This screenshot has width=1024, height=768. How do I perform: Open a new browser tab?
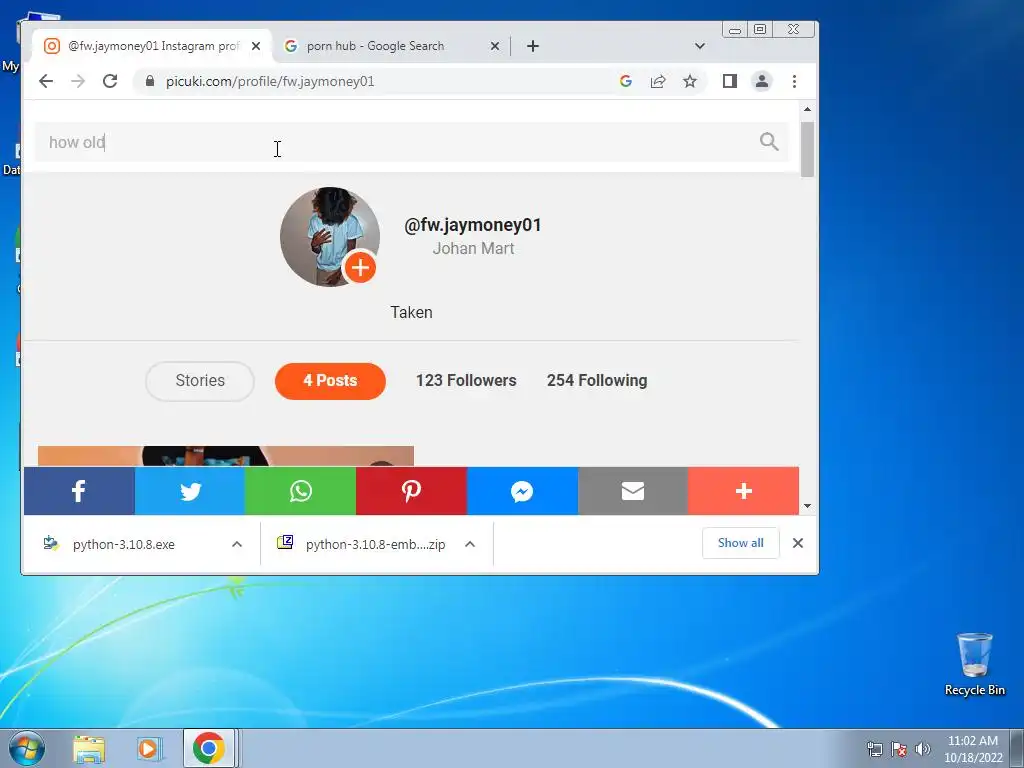click(533, 46)
